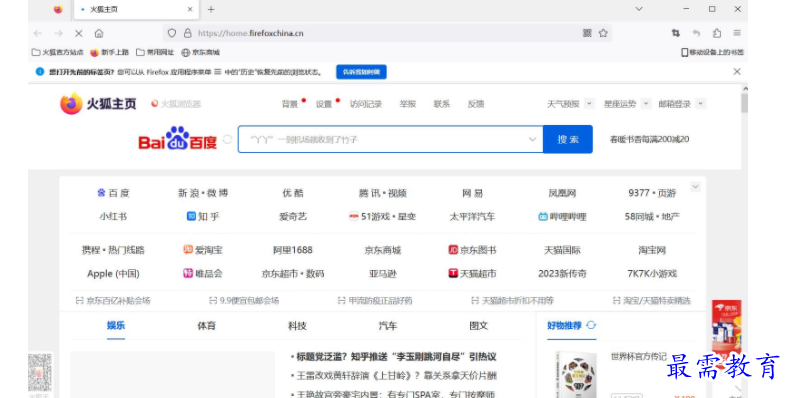Open the 天猫超市 link
Image resolution: width=788 pixels, height=398 pixels.
point(472,273)
